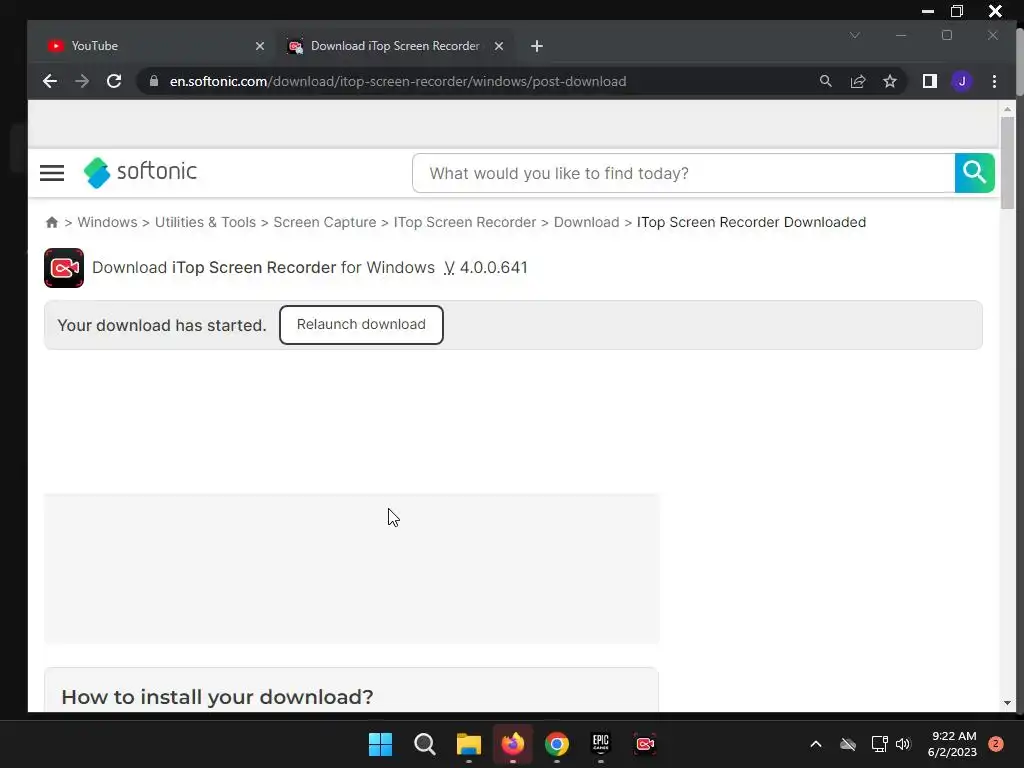Submit search with the teal magnifier button
This screenshot has width=1024, height=768.
coord(974,173)
